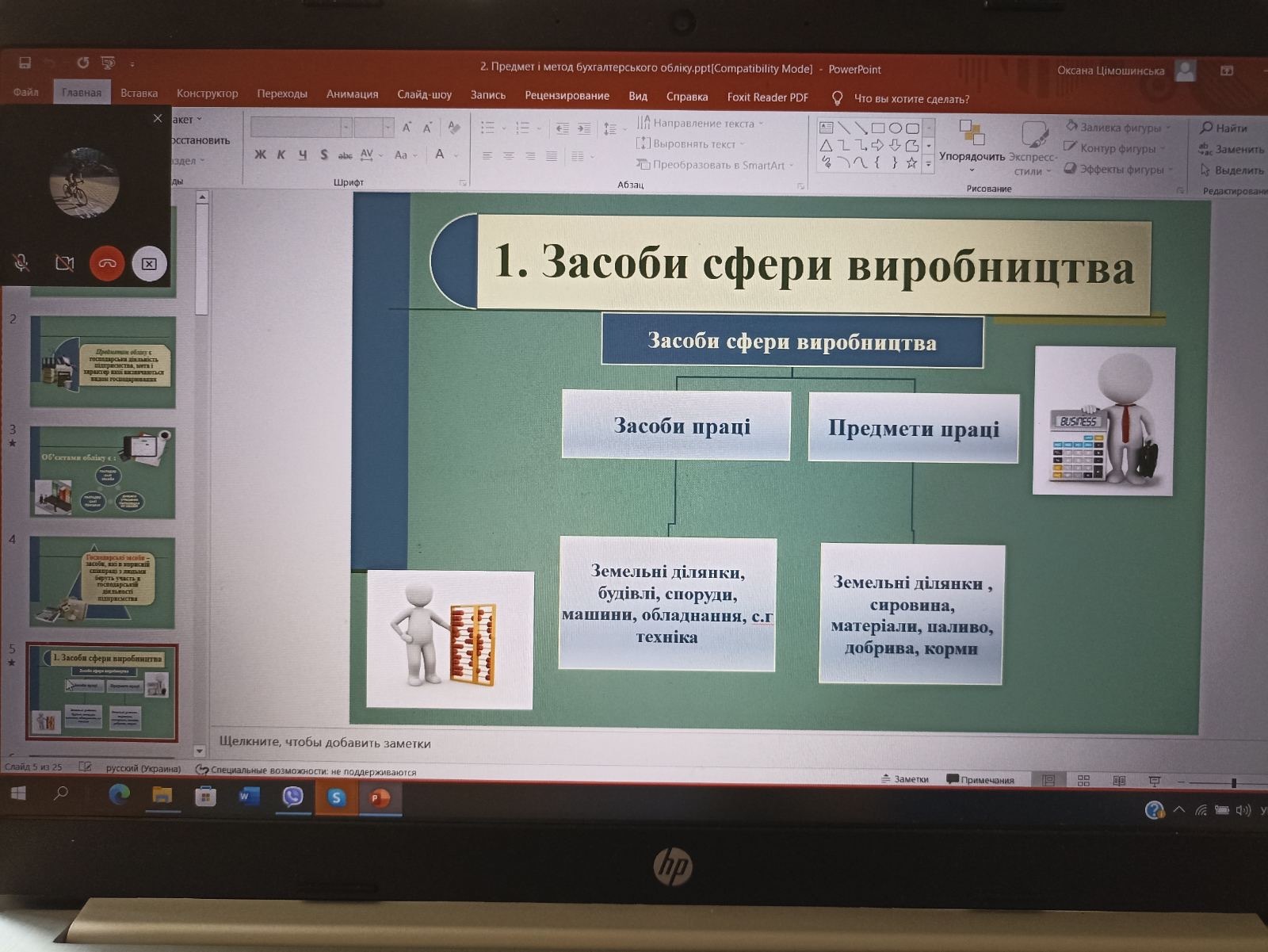Open the font name combo box arrow

[346, 127]
